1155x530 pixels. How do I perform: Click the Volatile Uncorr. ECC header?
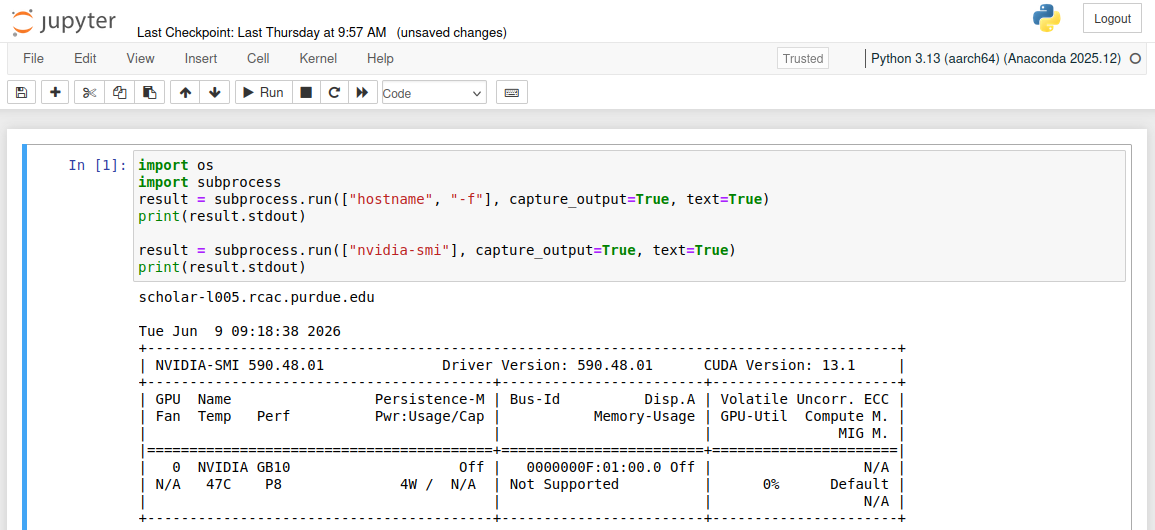tap(804, 399)
